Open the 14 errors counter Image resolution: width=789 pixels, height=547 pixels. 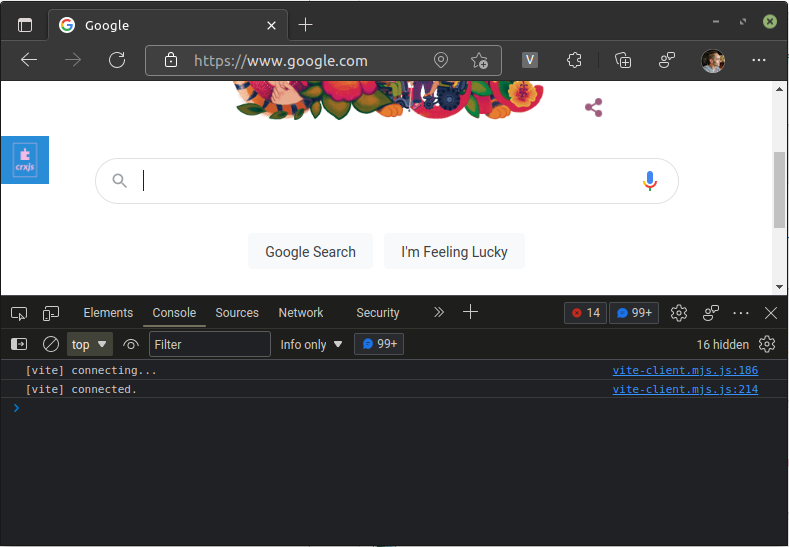586,313
